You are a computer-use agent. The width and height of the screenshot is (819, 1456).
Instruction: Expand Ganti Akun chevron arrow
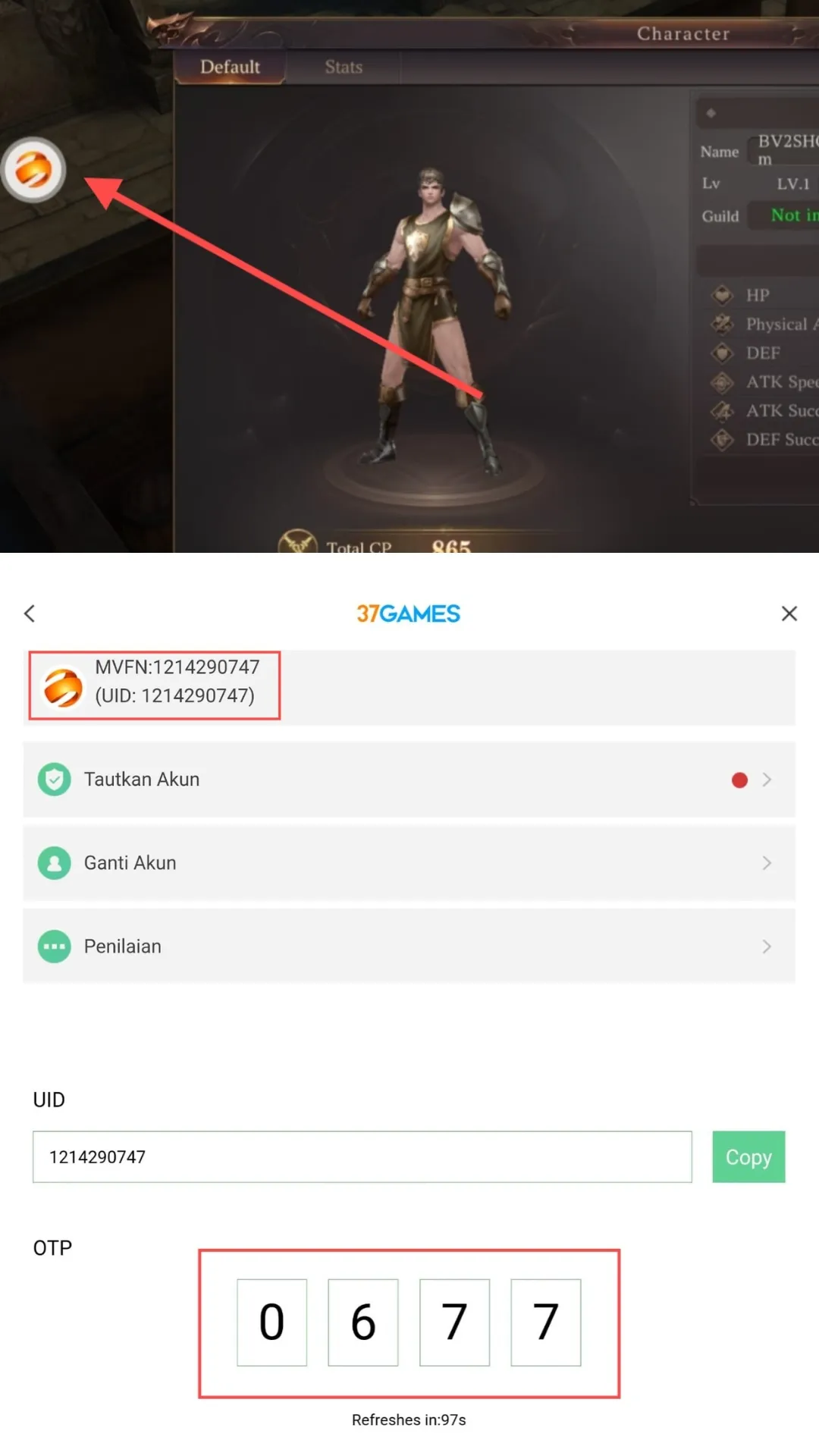coord(767,863)
